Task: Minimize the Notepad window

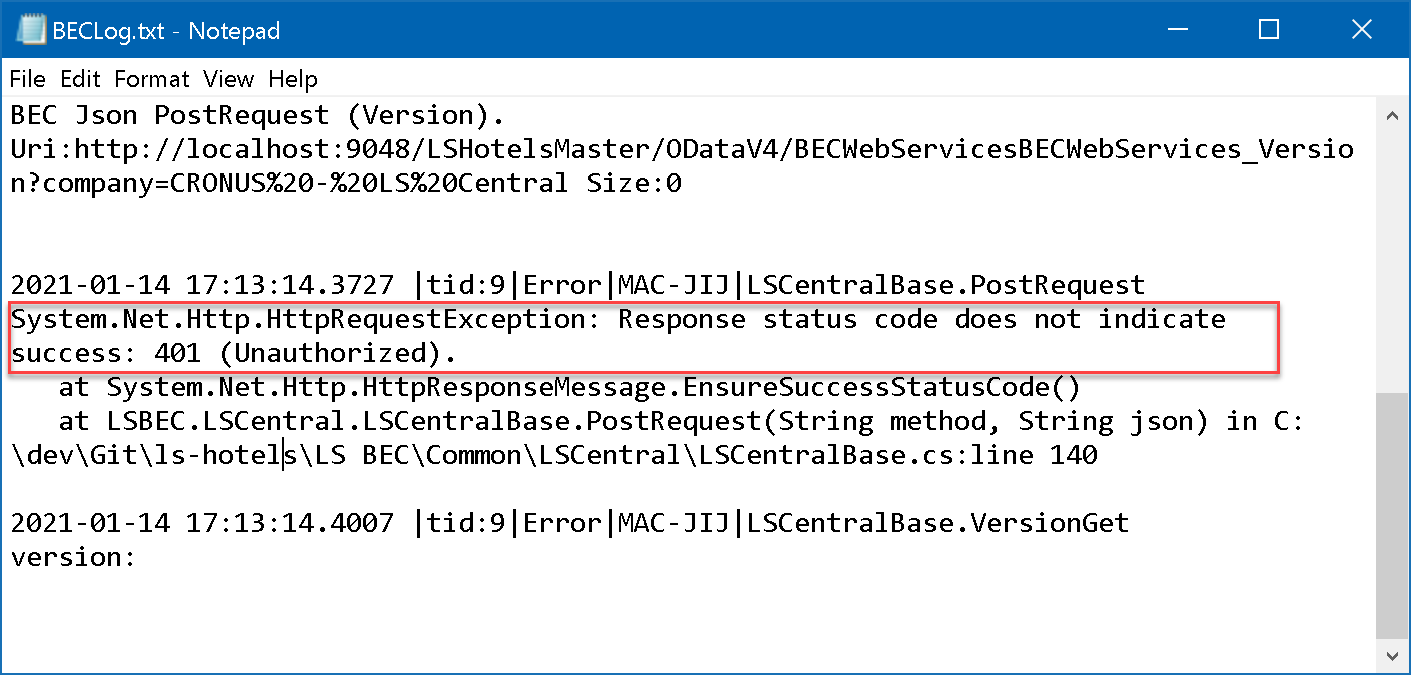Action: pos(1176,30)
